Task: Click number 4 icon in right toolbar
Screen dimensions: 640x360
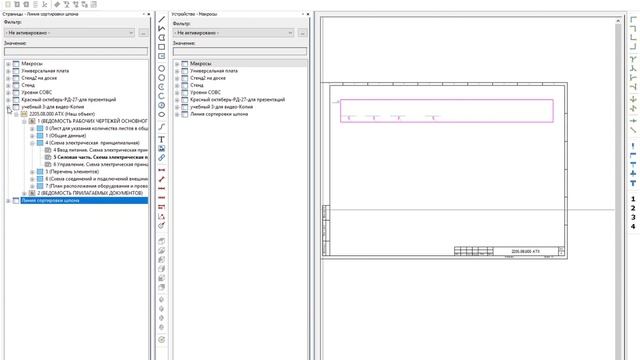Action: (633, 227)
